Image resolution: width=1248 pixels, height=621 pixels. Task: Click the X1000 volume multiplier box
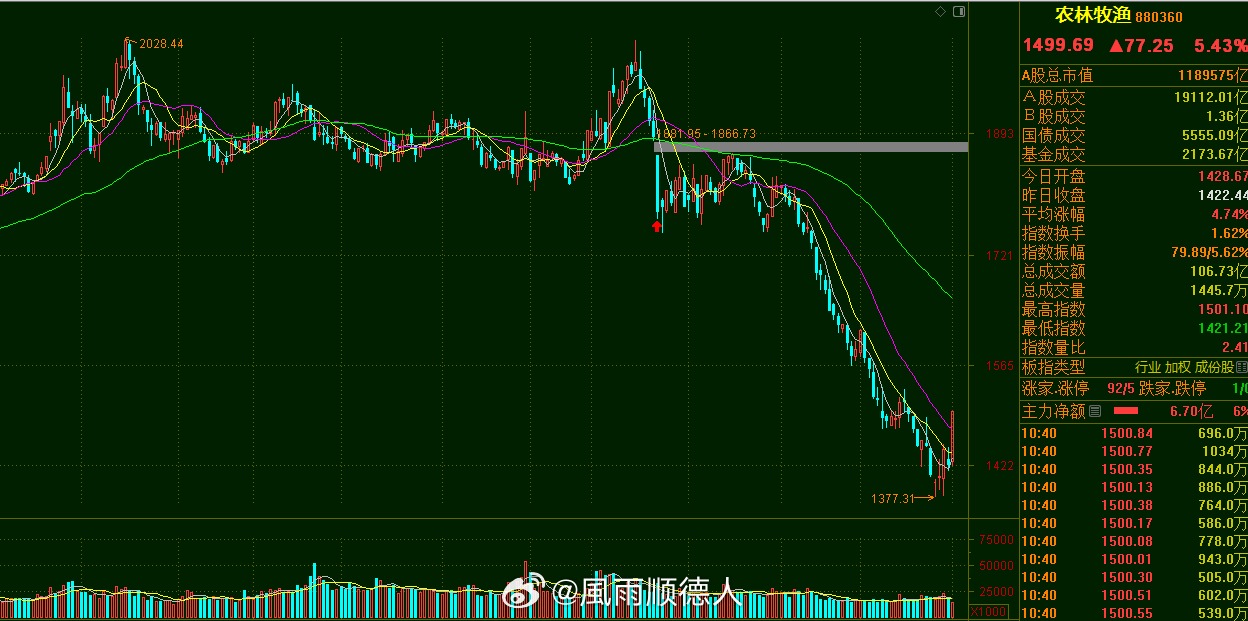click(x=988, y=611)
